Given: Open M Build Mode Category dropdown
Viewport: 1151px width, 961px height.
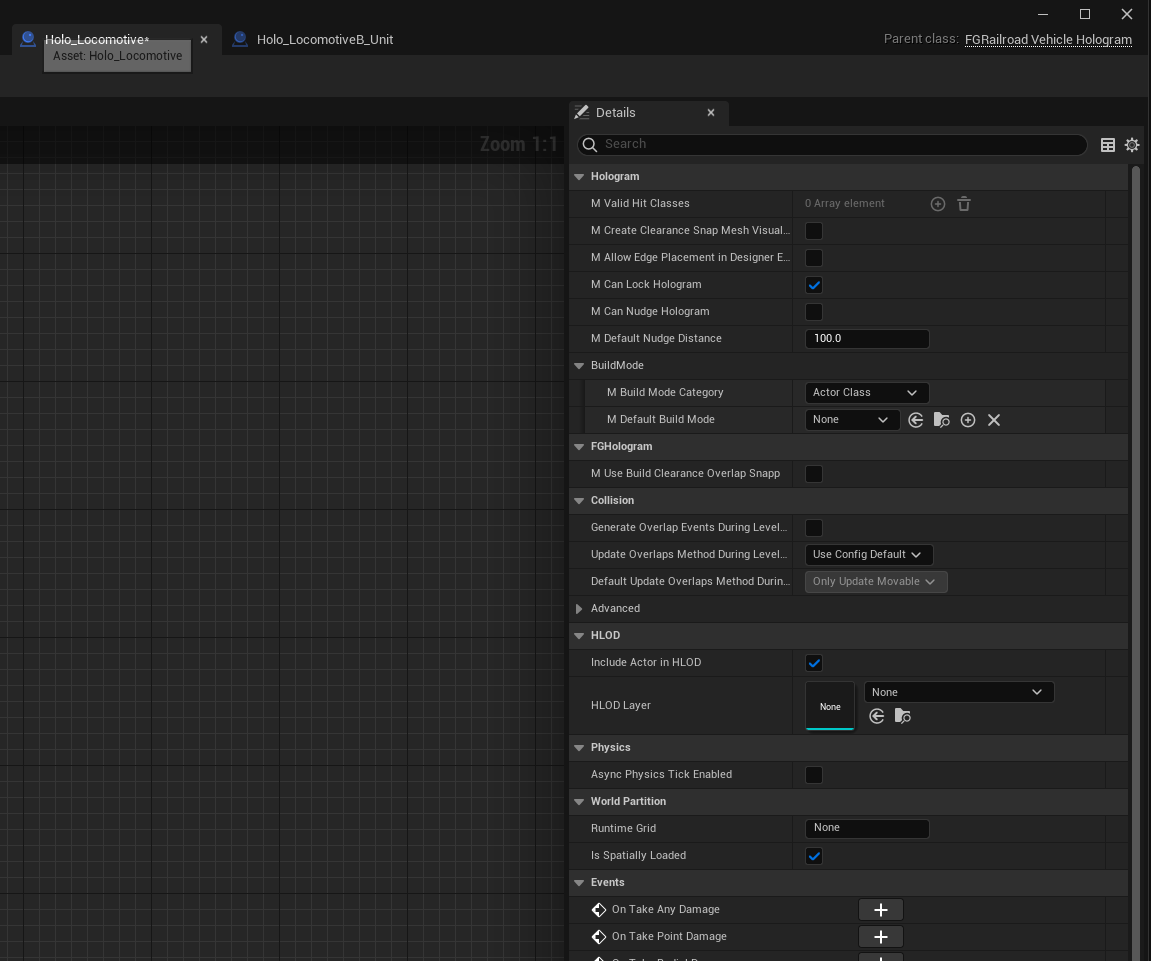Looking at the screenshot, I should coord(866,393).
